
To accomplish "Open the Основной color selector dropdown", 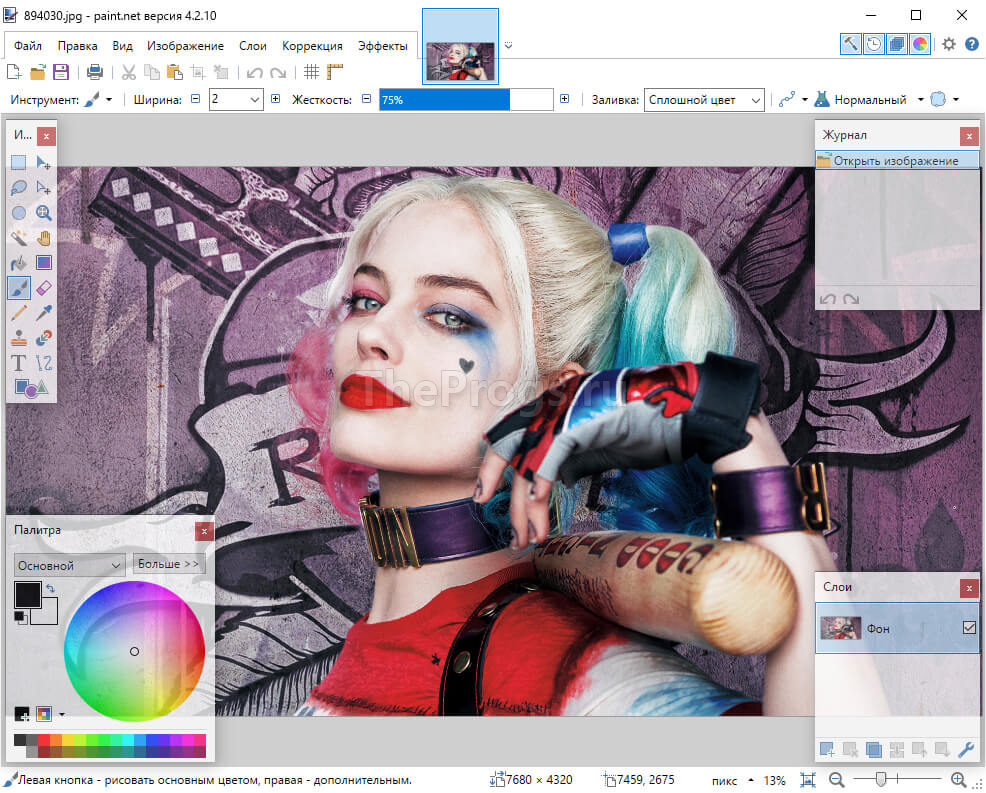I will point(70,565).
